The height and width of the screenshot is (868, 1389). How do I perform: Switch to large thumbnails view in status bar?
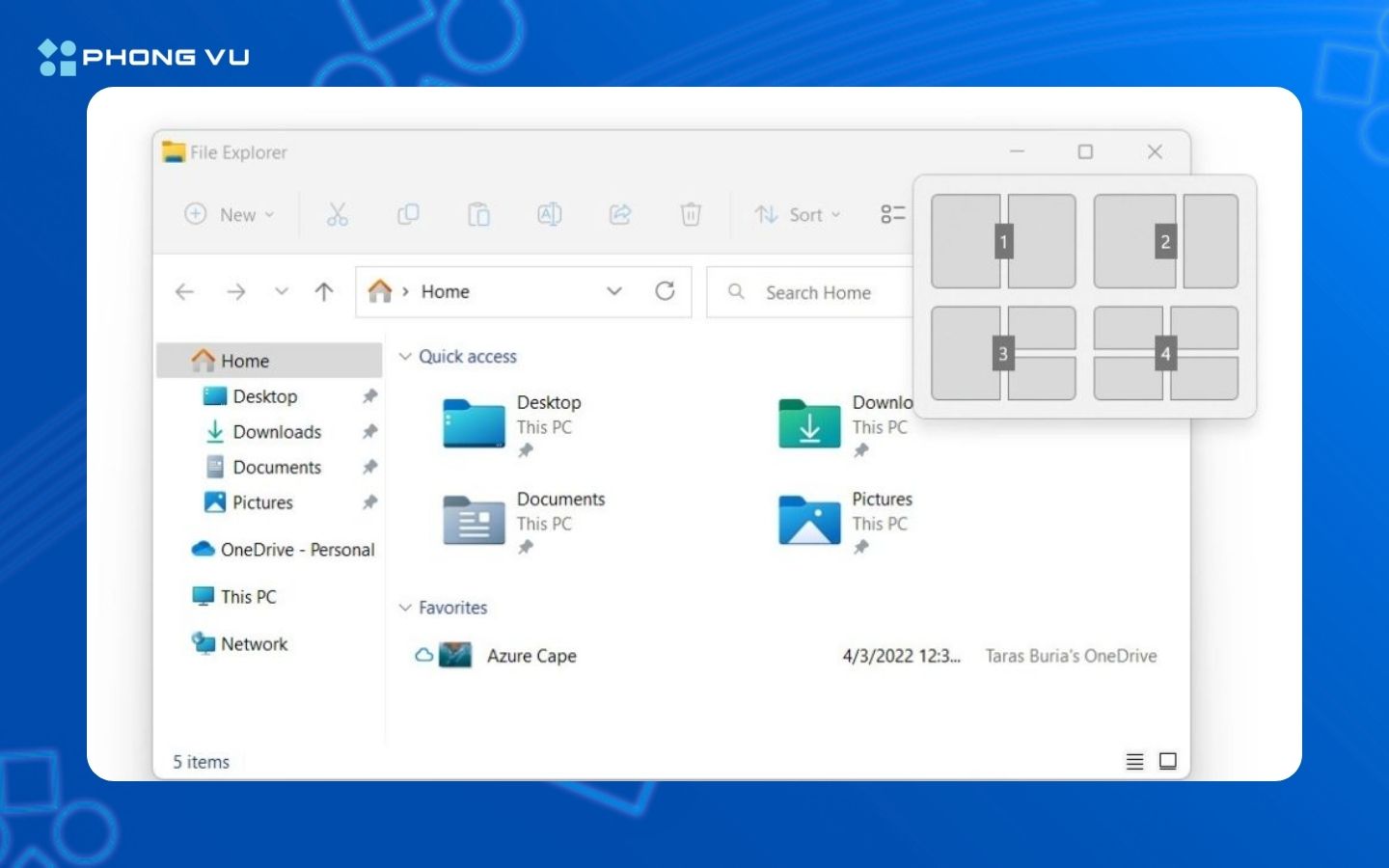click(x=1167, y=762)
